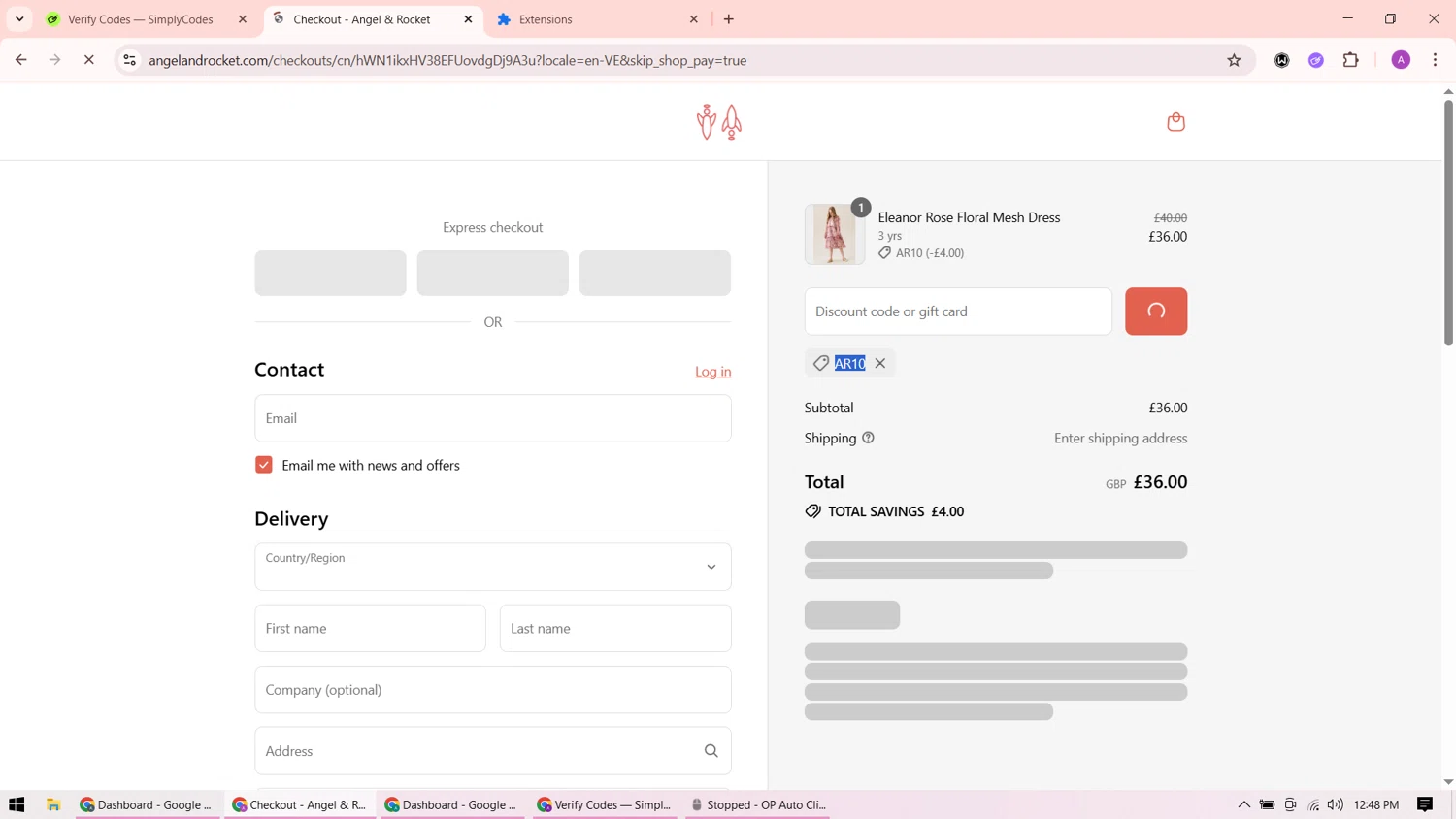Click the first express checkout button
Screen dimensions: 1456x819
[x=330, y=273]
